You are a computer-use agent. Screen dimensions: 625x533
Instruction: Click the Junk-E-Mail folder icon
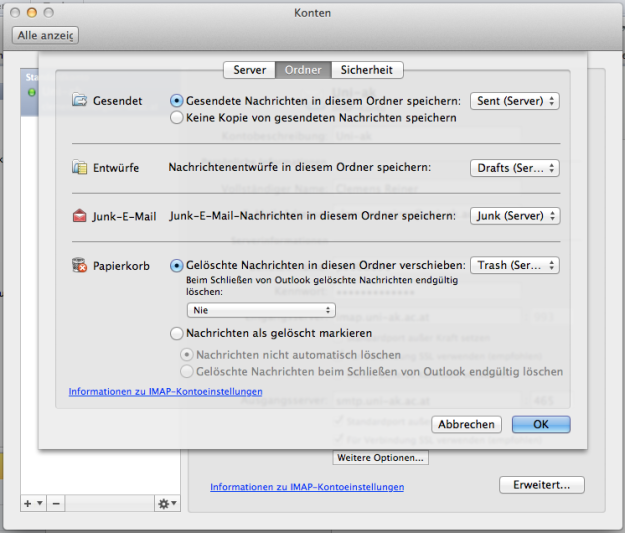click(80, 215)
